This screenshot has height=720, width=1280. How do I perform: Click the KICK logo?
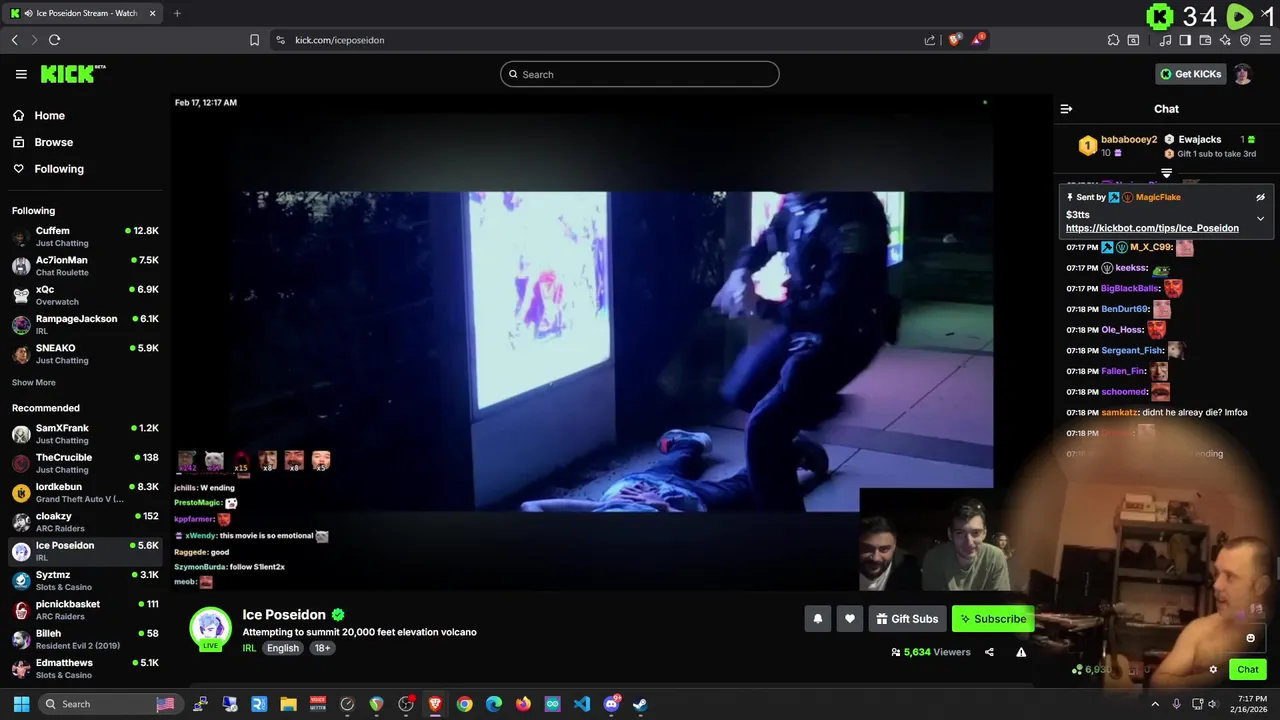coord(72,74)
